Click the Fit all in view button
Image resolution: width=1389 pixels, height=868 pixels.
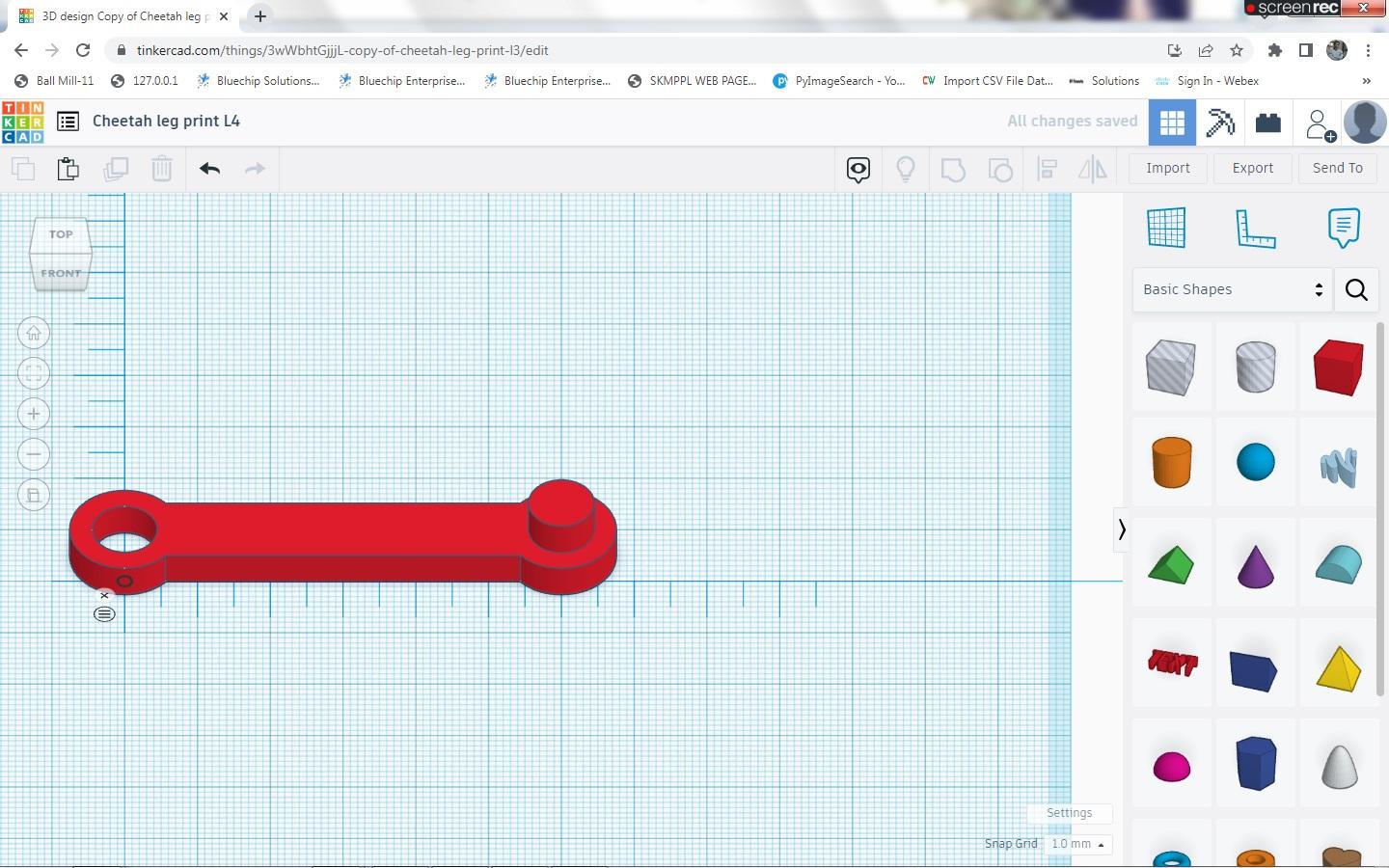[34, 374]
